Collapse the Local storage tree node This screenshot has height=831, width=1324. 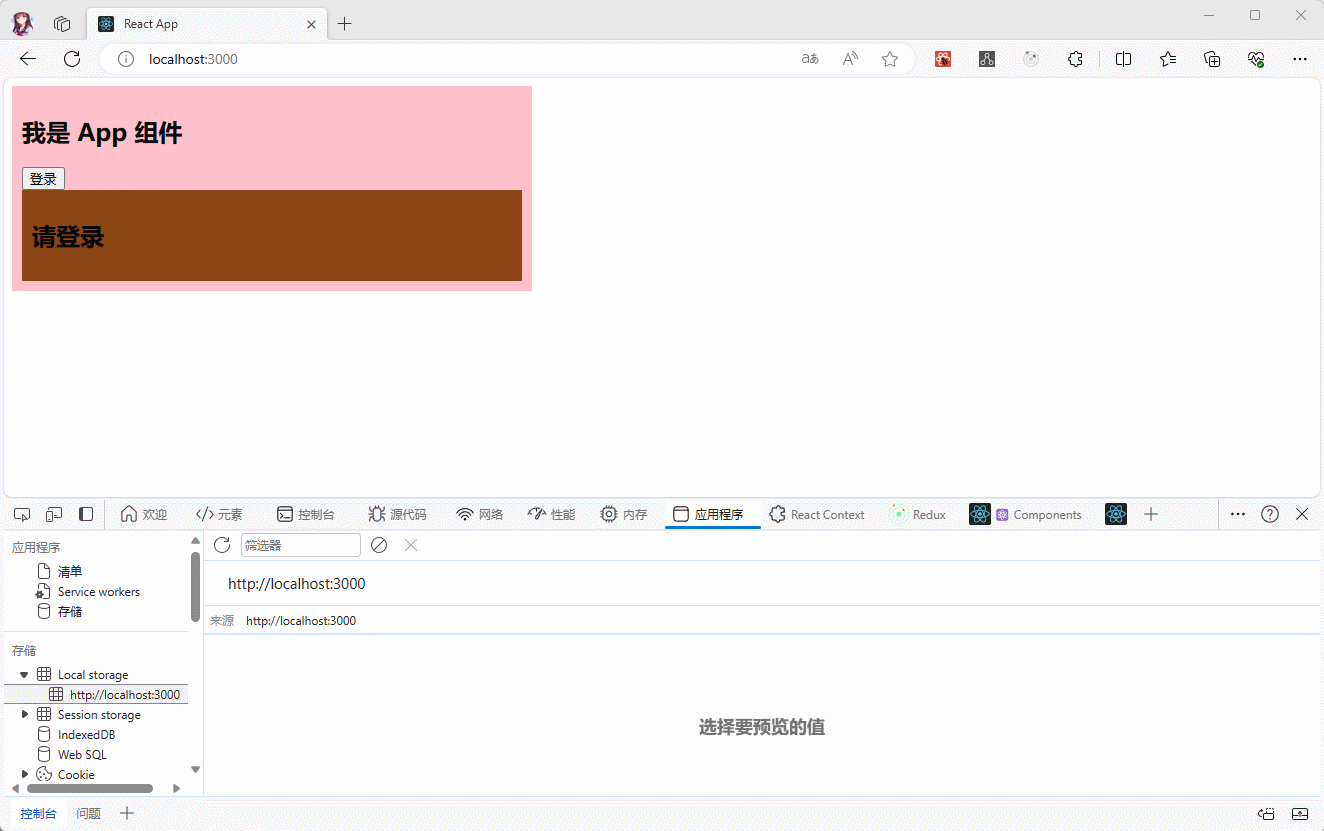pyautogui.click(x=24, y=675)
